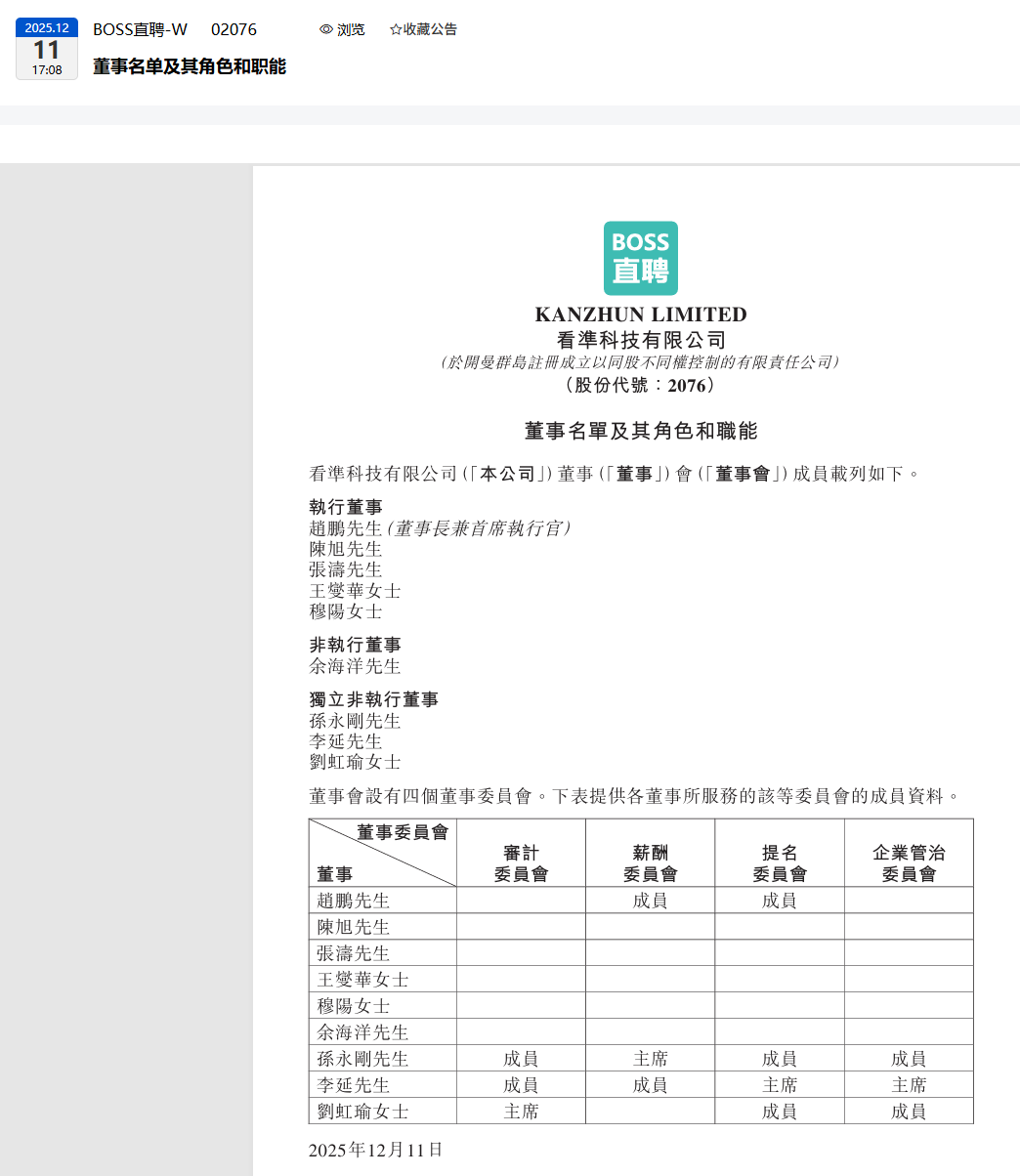Screen dimensions: 1020x1176
Task: Click the date 2025年12月11日 below the table
Action: (x=376, y=1150)
